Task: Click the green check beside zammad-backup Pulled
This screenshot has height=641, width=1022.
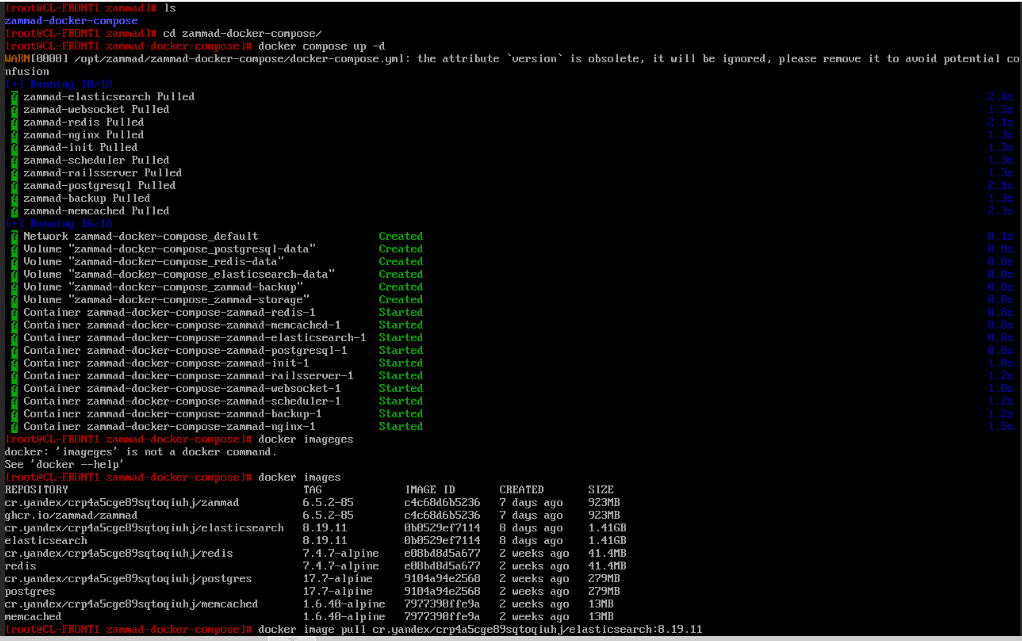Action: pos(14,198)
